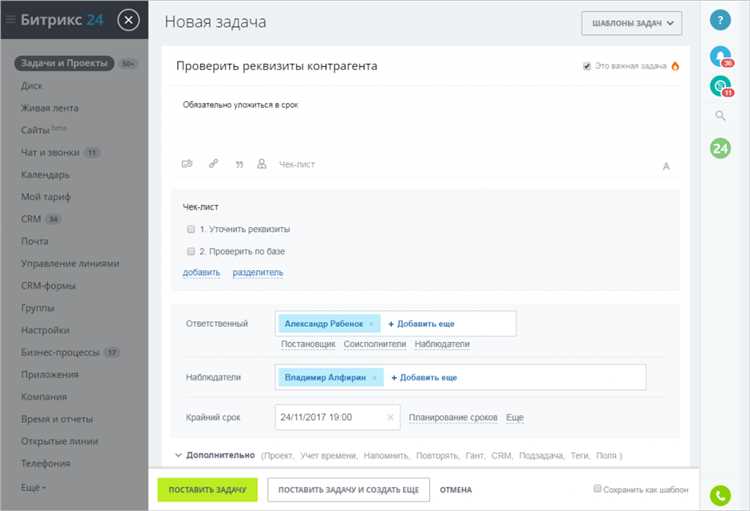
Task: Click the hamburger menu icon beside Битрикс
Action: 10,20
